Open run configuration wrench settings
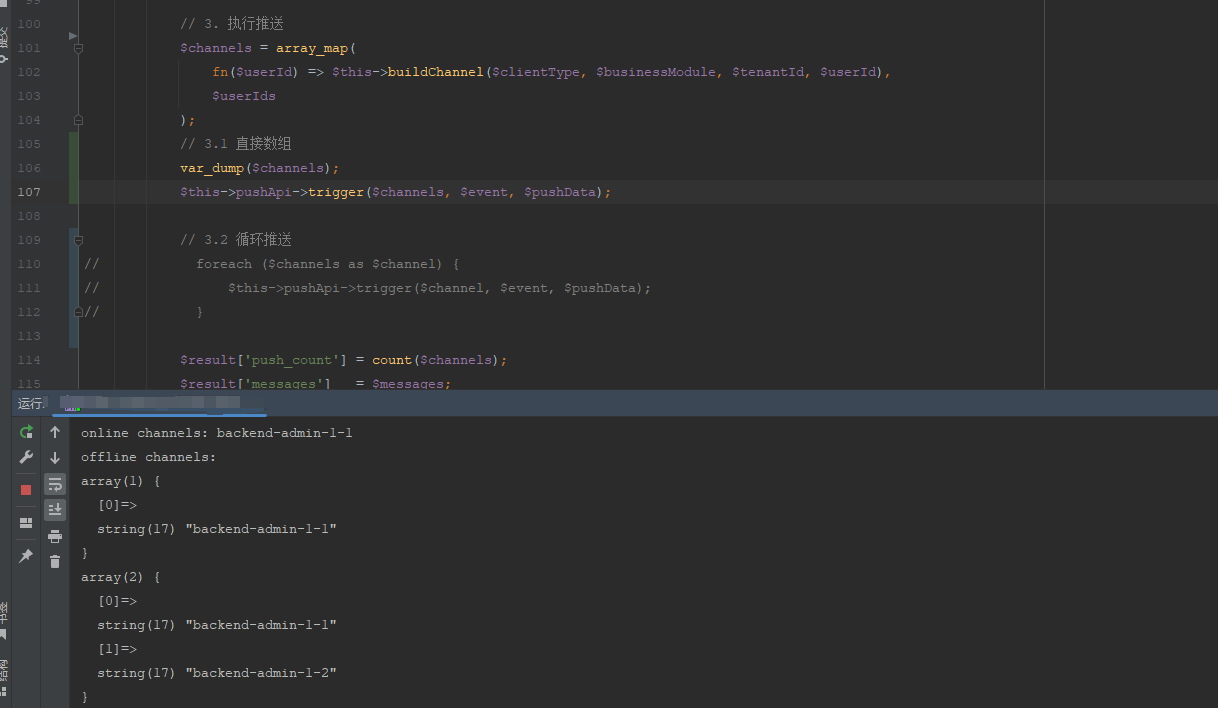This screenshot has width=1218, height=708. click(x=26, y=457)
